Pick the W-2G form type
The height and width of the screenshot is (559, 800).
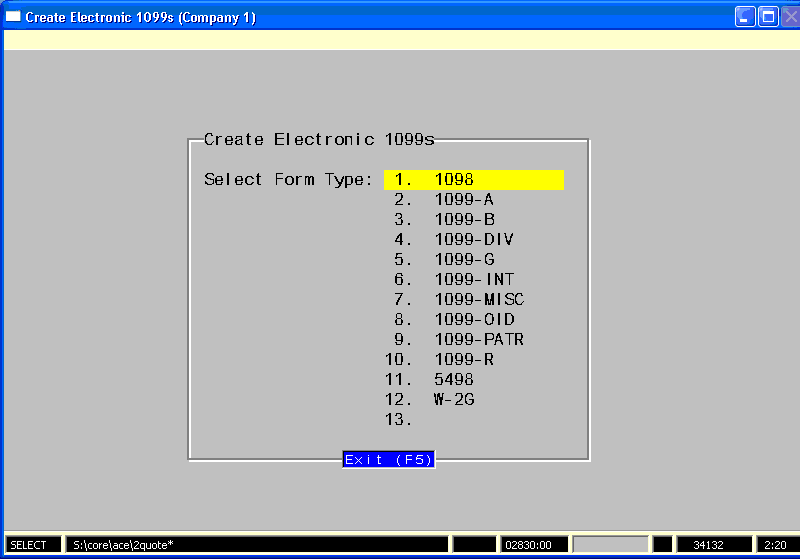coord(453,400)
